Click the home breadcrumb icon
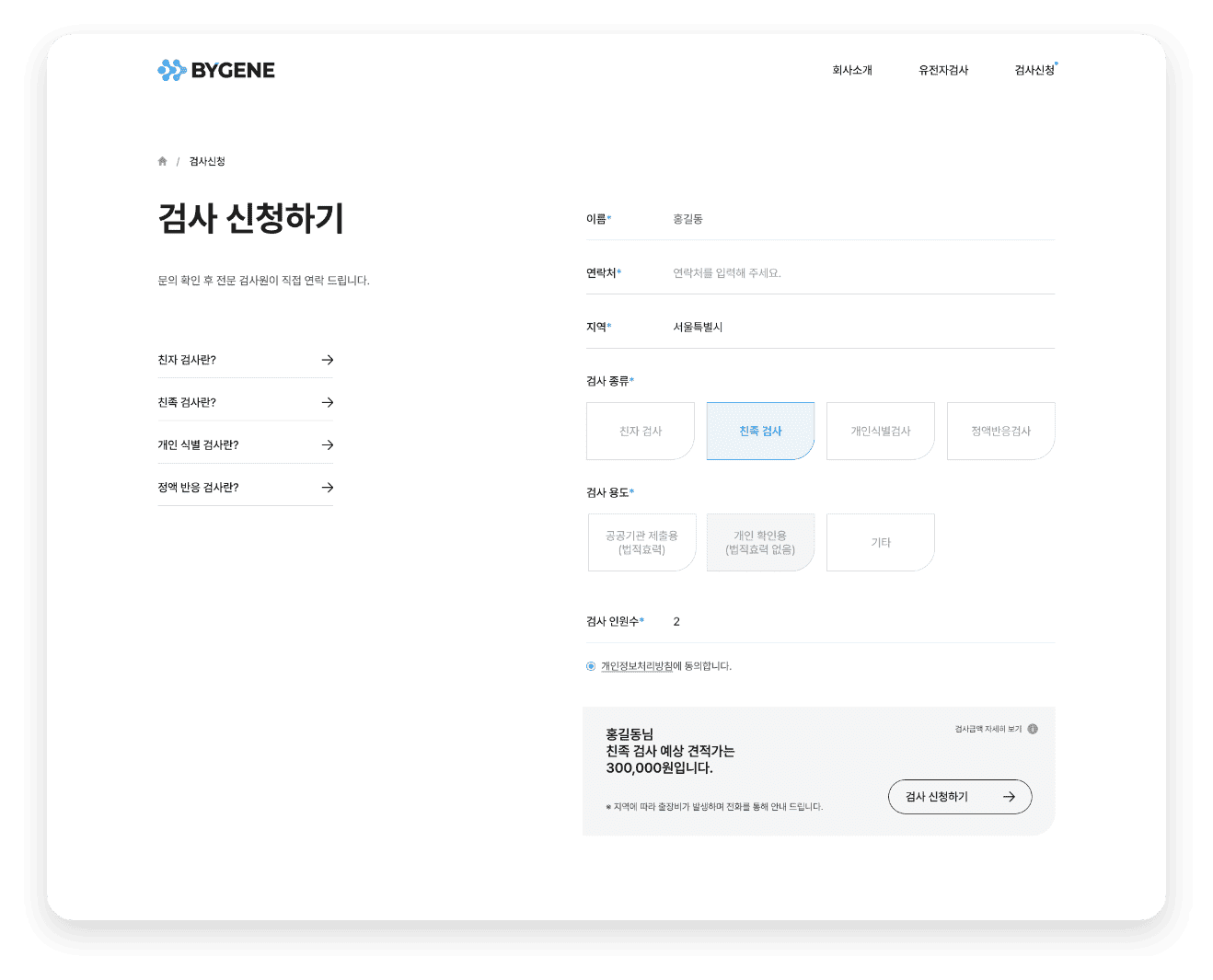This screenshot has height=980, width=1213. pyautogui.click(x=163, y=161)
